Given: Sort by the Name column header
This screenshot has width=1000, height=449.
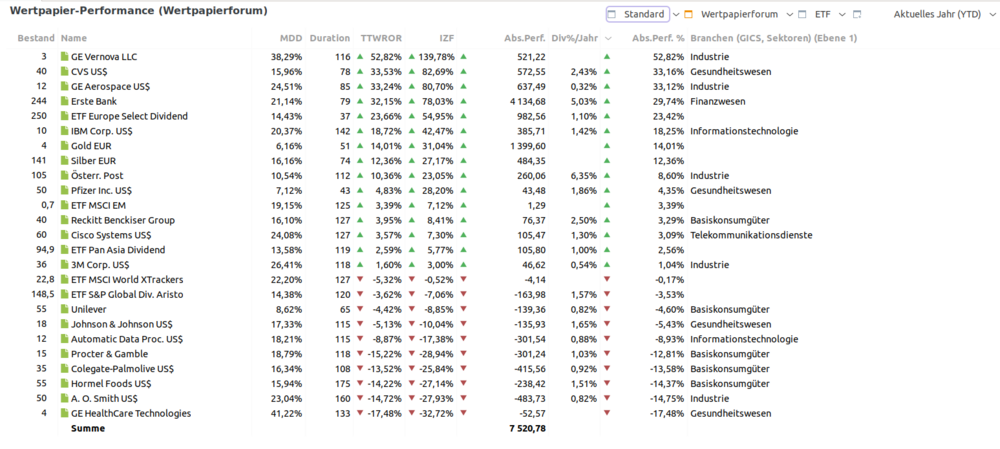Looking at the screenshot, I should (x=74, y=38).
